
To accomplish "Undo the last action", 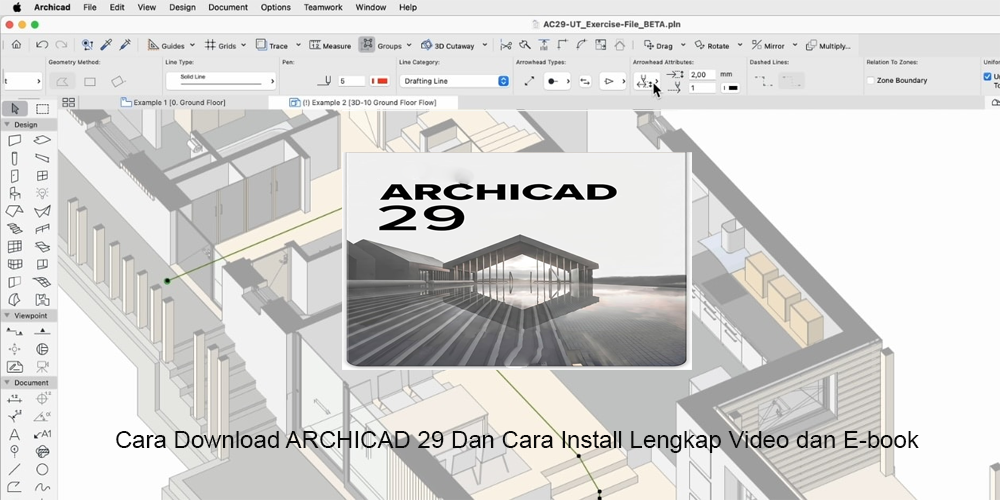I will click(x=41, y=45).
